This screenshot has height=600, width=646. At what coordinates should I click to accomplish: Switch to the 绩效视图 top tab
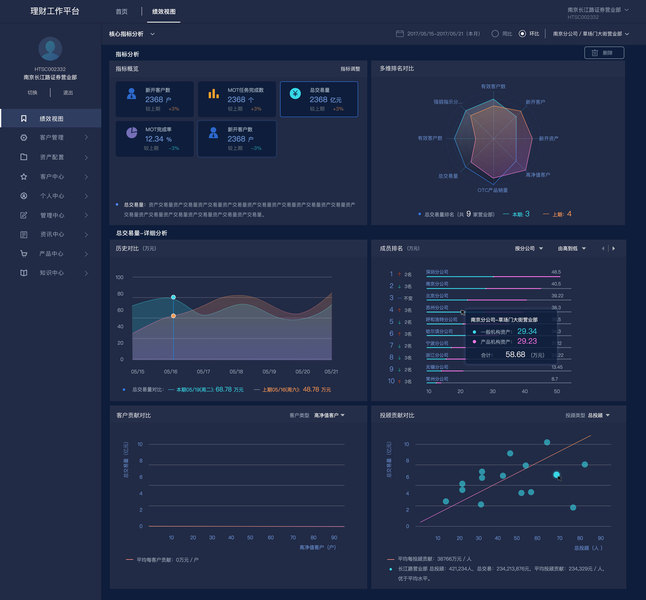[164, 12]
